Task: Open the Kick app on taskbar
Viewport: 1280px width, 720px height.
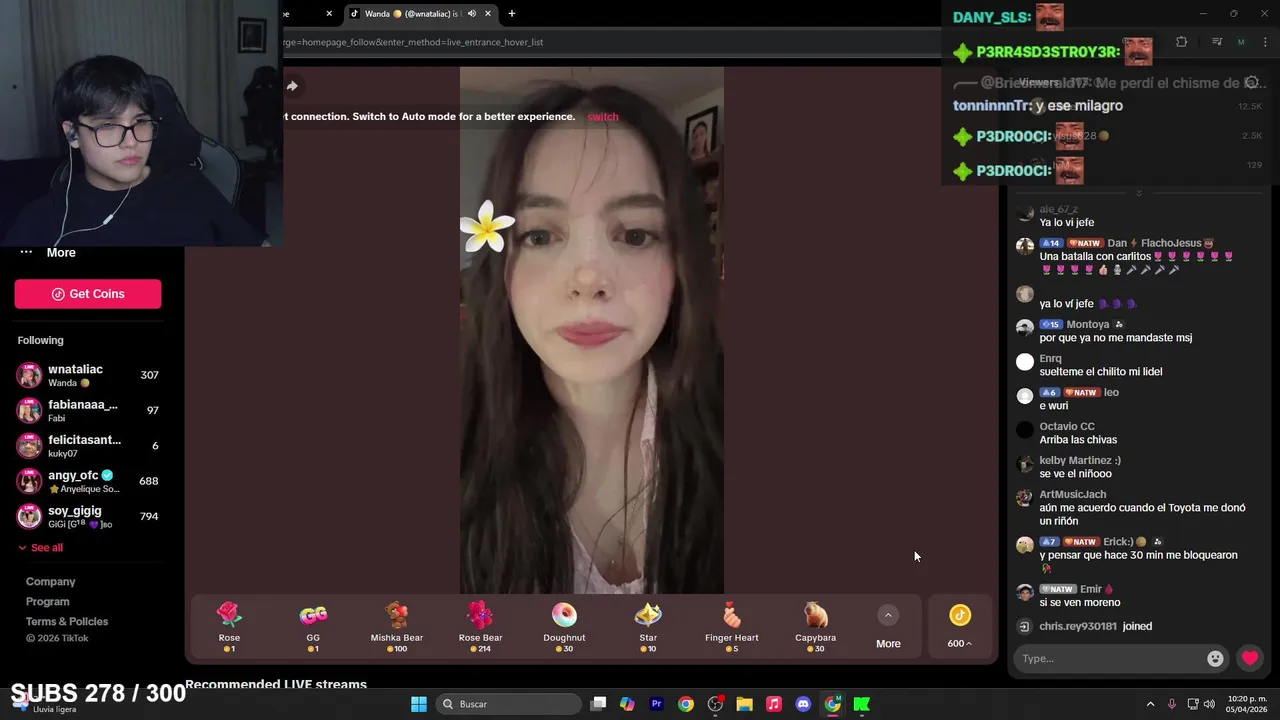Action: tap(862, 704)
